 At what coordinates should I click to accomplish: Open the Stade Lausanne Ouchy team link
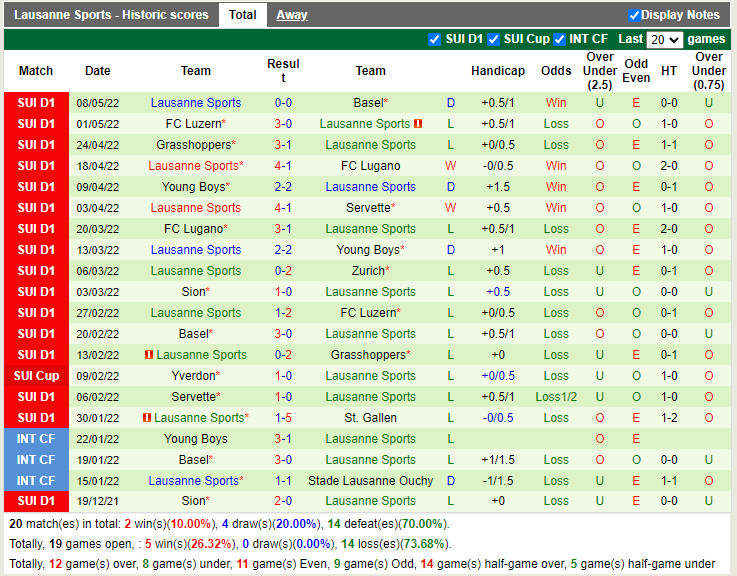point(370,481)
